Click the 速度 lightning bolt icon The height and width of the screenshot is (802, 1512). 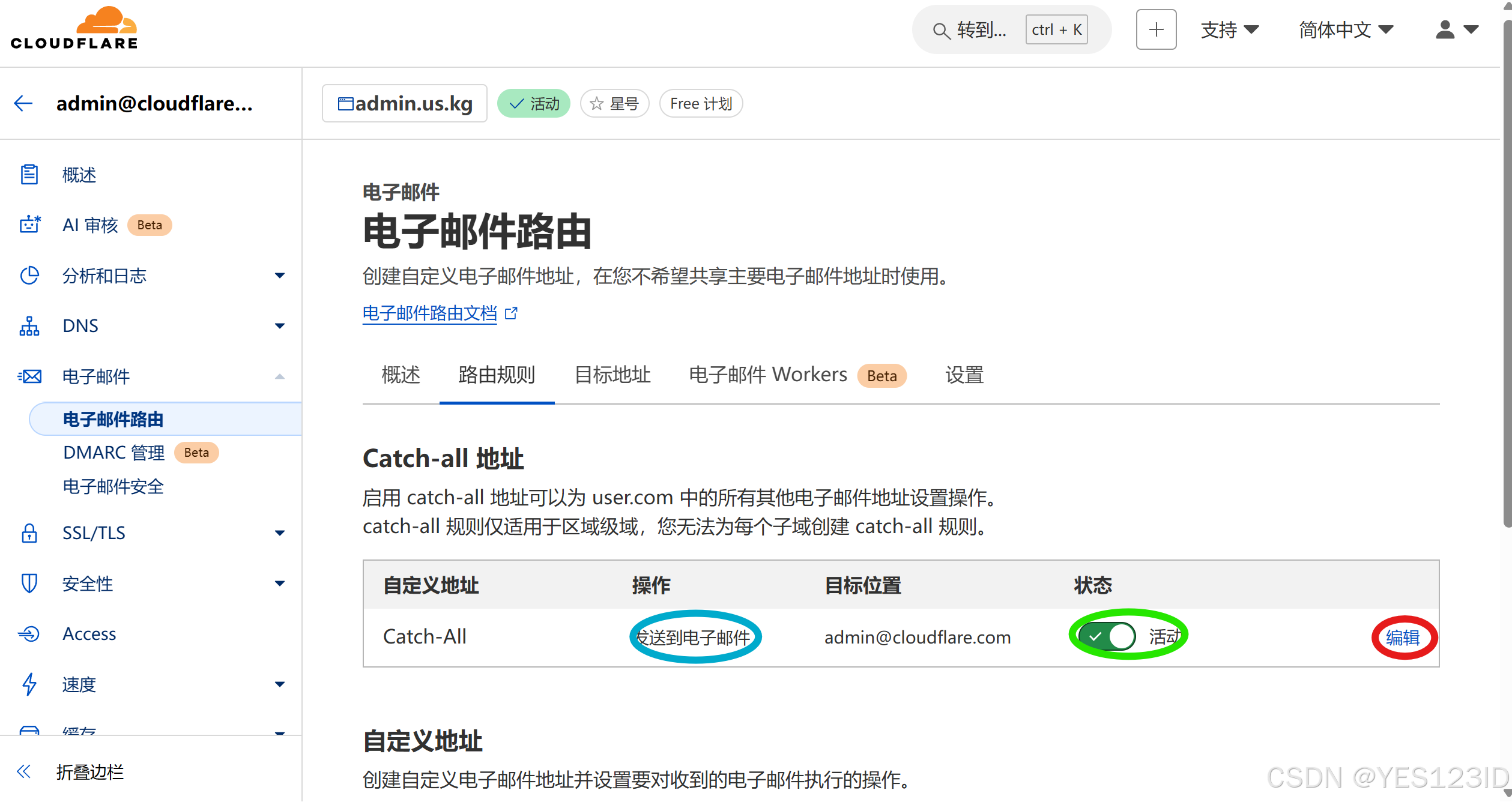point(29,684)
